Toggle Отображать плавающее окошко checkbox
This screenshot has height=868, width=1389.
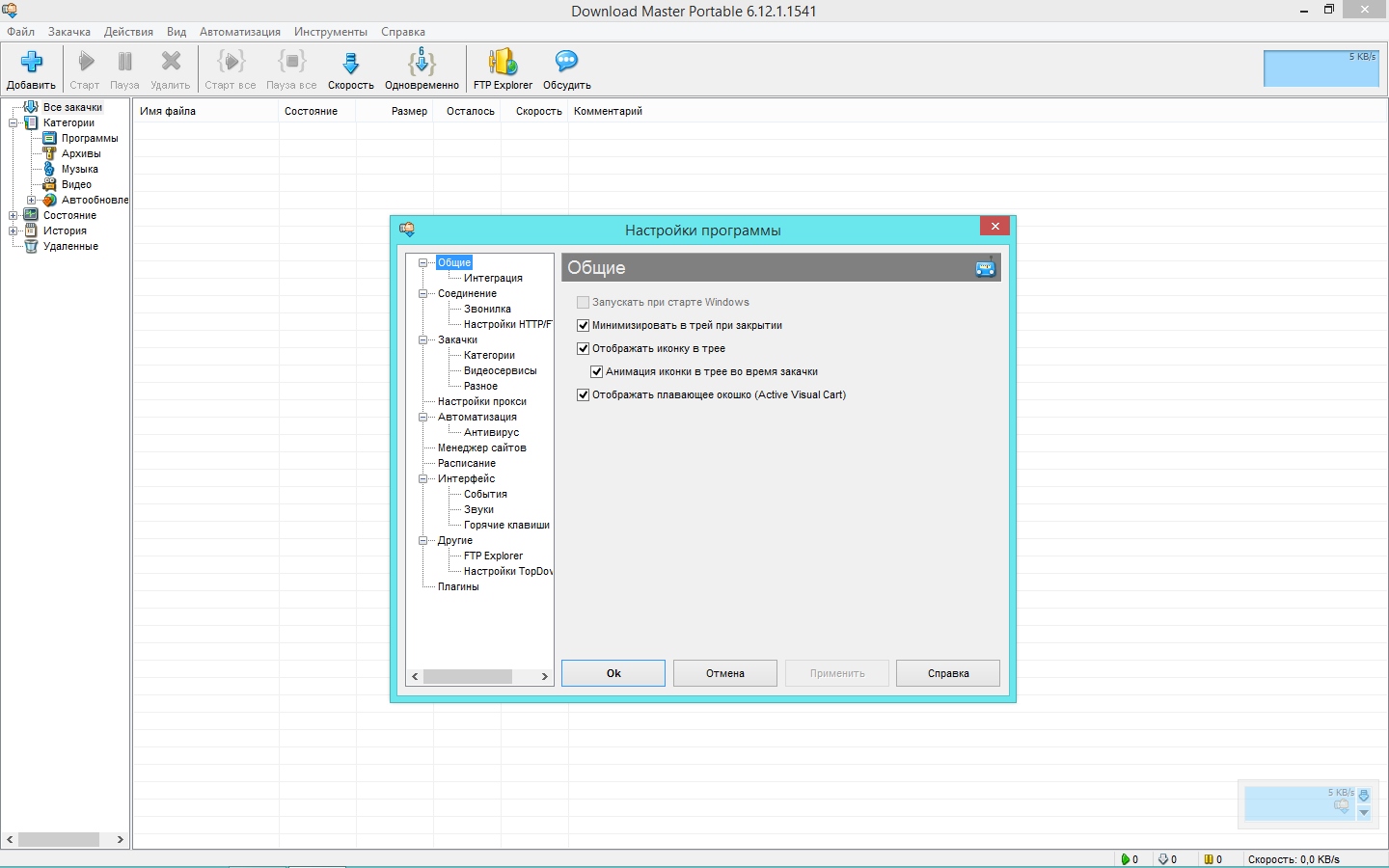583,394
